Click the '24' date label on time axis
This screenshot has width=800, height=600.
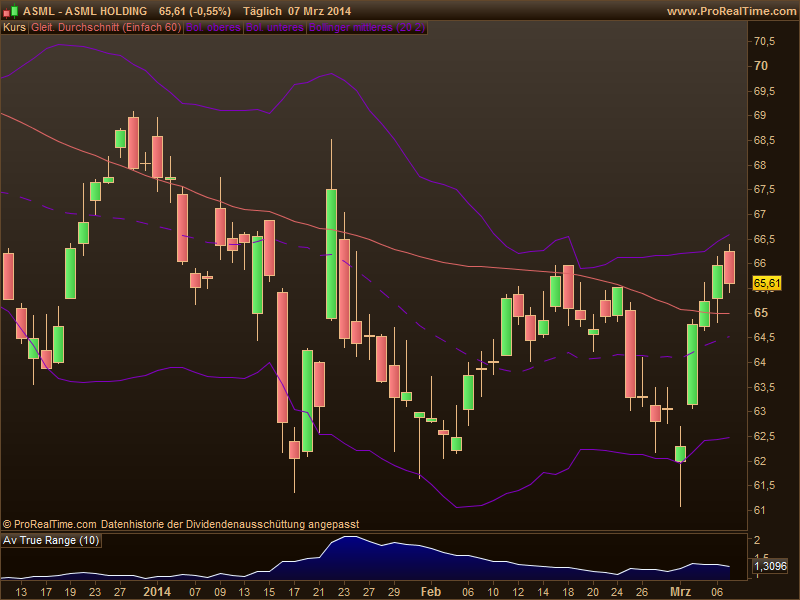(617, 592)
